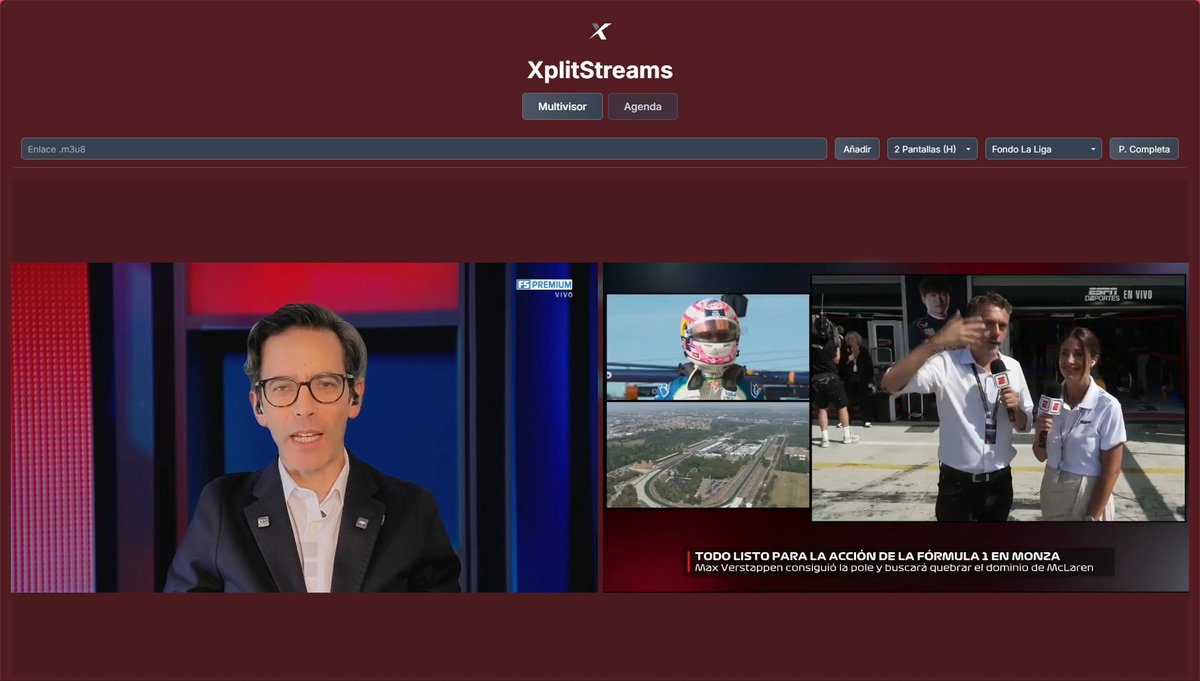Click the XplitStreams X logo icon
Viewport: 1200px width, 681px height.
[x=600, y=31]
